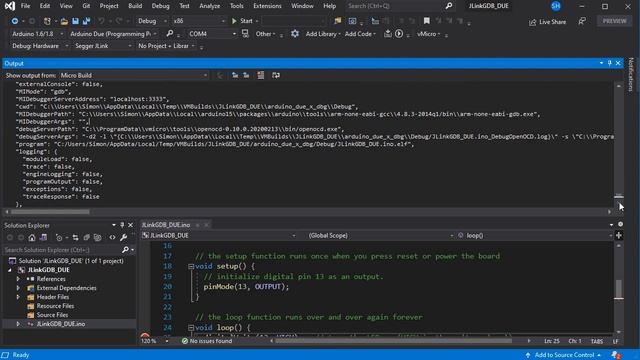Viewport: 640px width, 360px height.
Task: Open the Show output from Micro Build dropdown
Action: click(x=134, y=76)
